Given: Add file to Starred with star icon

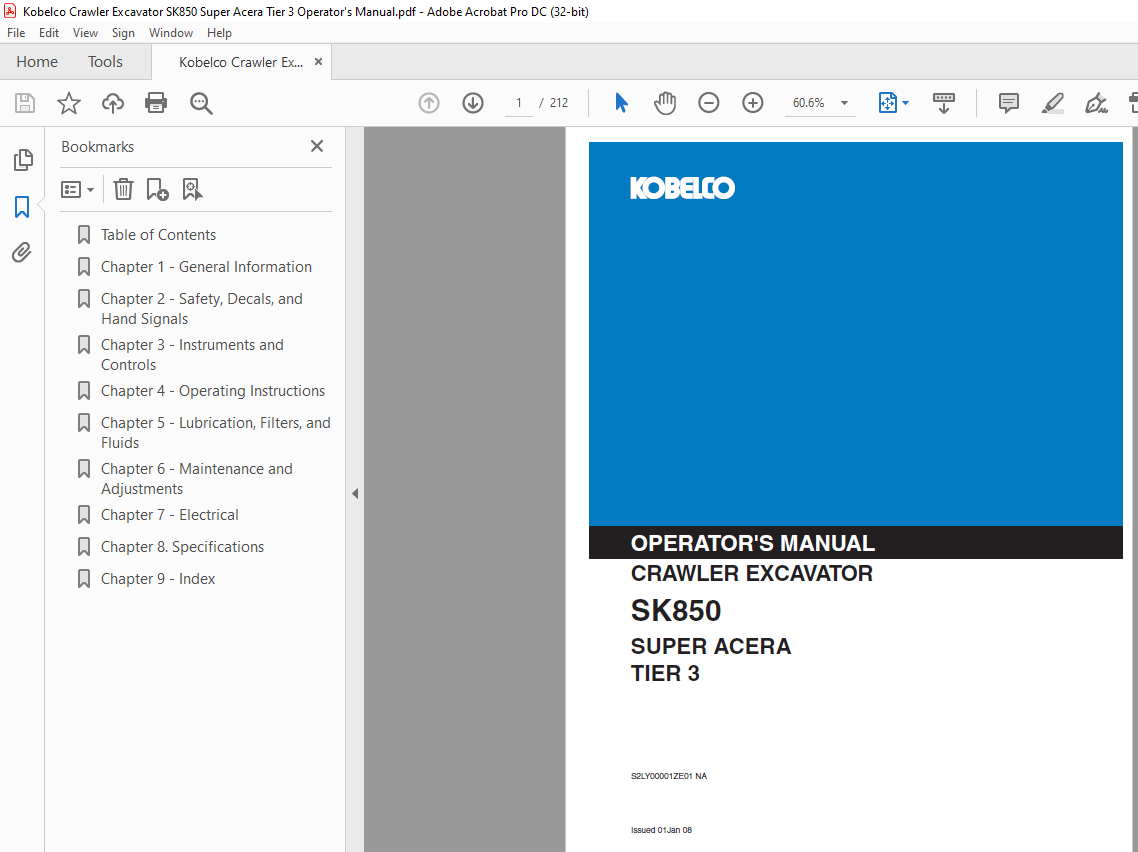Looking at the screenshot, I should pos(69,103).
